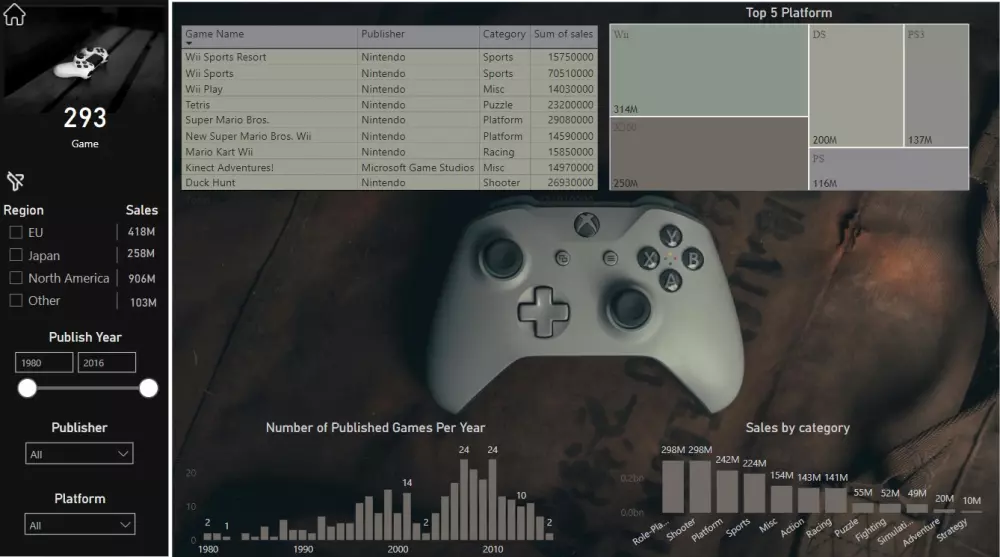The width and height of the screenshot is (1000, 557).
Task: Click the Racing 141M sales bar
Action: click(x=836, y=500)
